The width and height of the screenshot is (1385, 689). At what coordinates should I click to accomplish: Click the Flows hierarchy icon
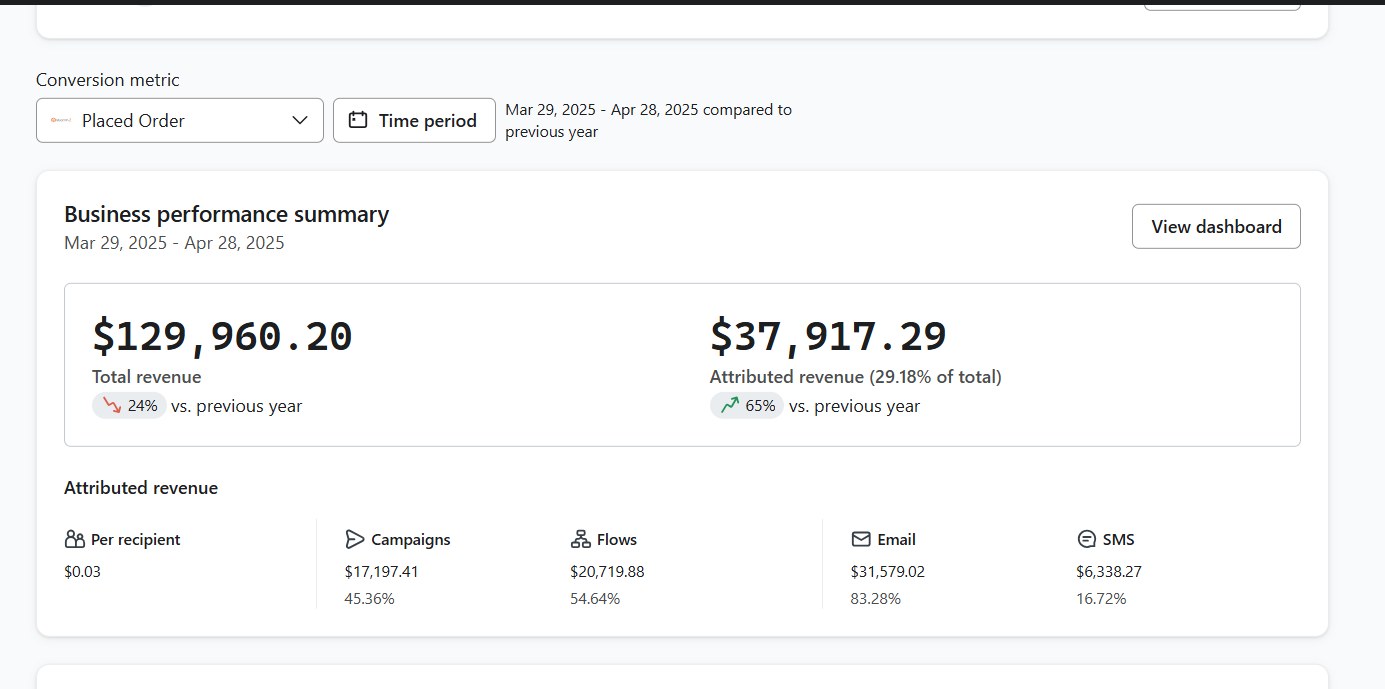click(580, 540)
